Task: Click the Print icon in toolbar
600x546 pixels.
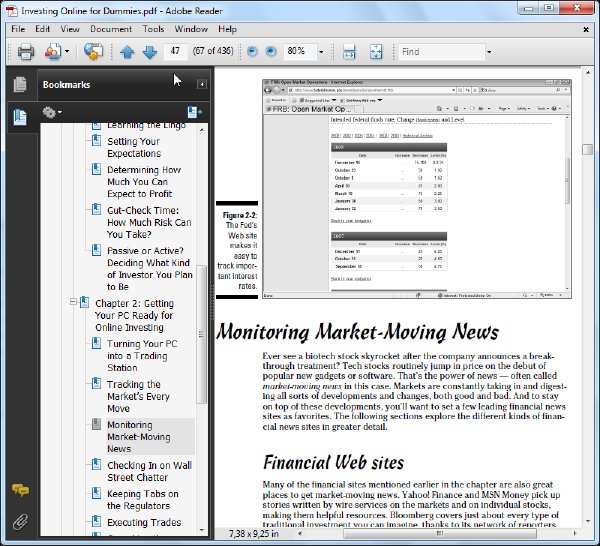Action: (x=26, y=52)
